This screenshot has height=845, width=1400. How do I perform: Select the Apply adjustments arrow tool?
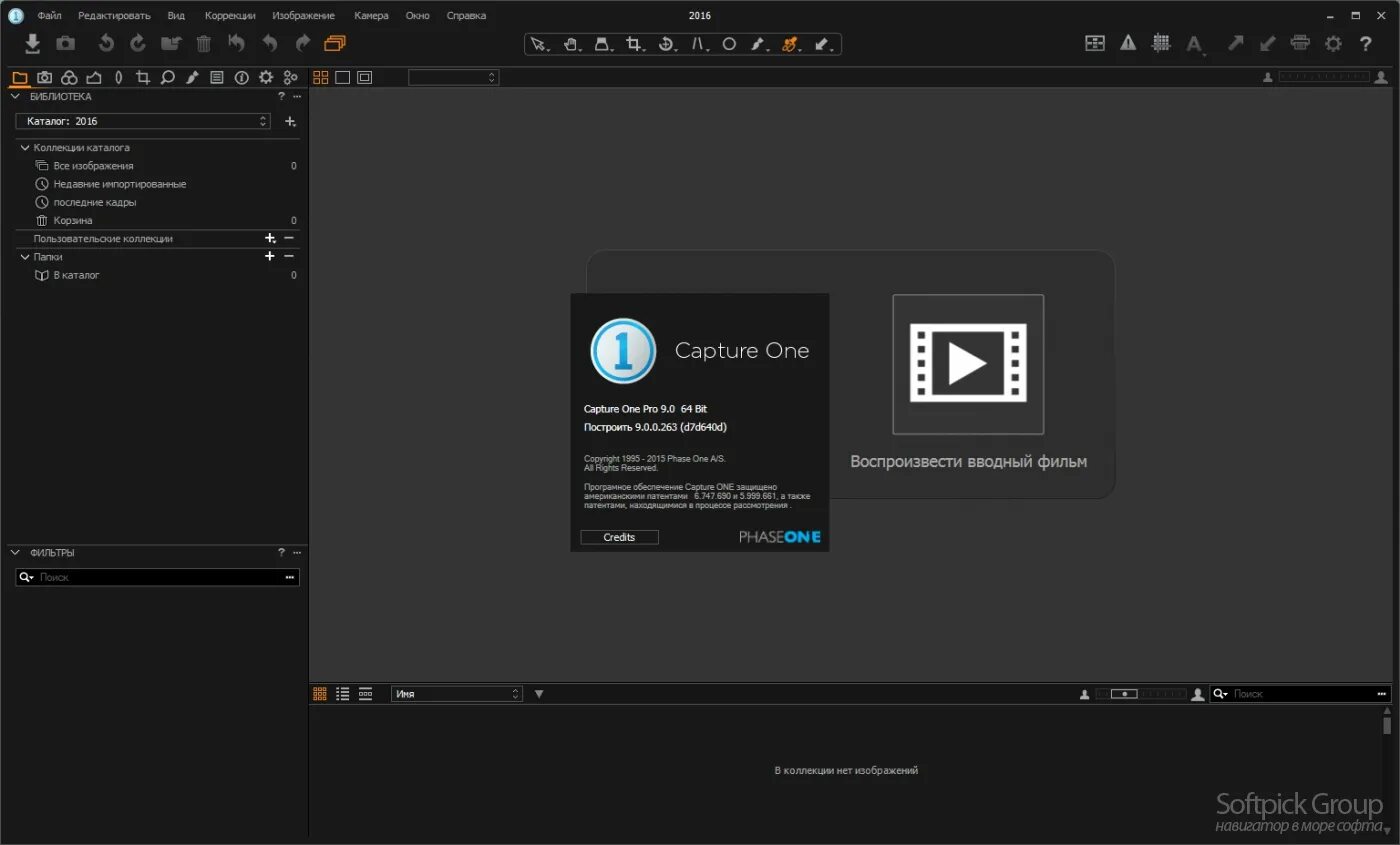click(822, 44)
